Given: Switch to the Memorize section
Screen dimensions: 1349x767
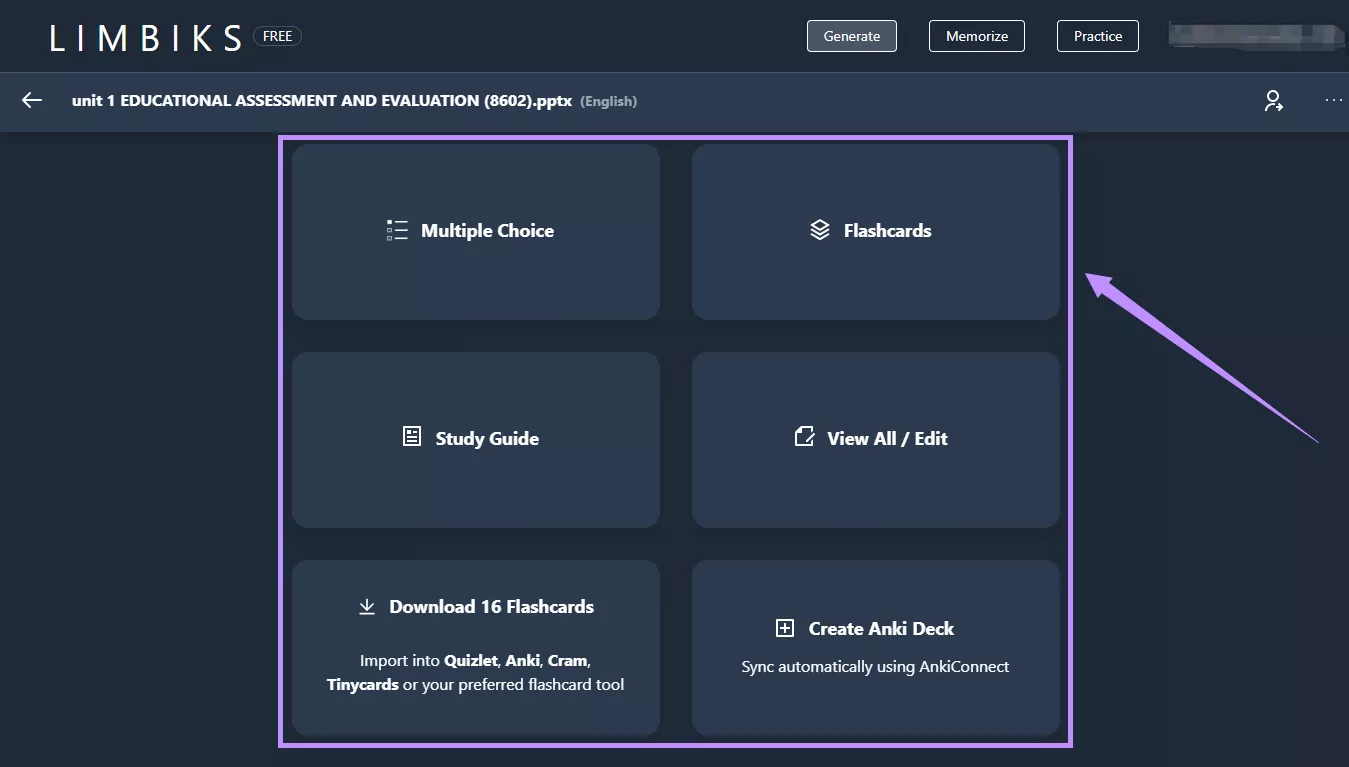Looking at the screenshot, I should (976, 35).
